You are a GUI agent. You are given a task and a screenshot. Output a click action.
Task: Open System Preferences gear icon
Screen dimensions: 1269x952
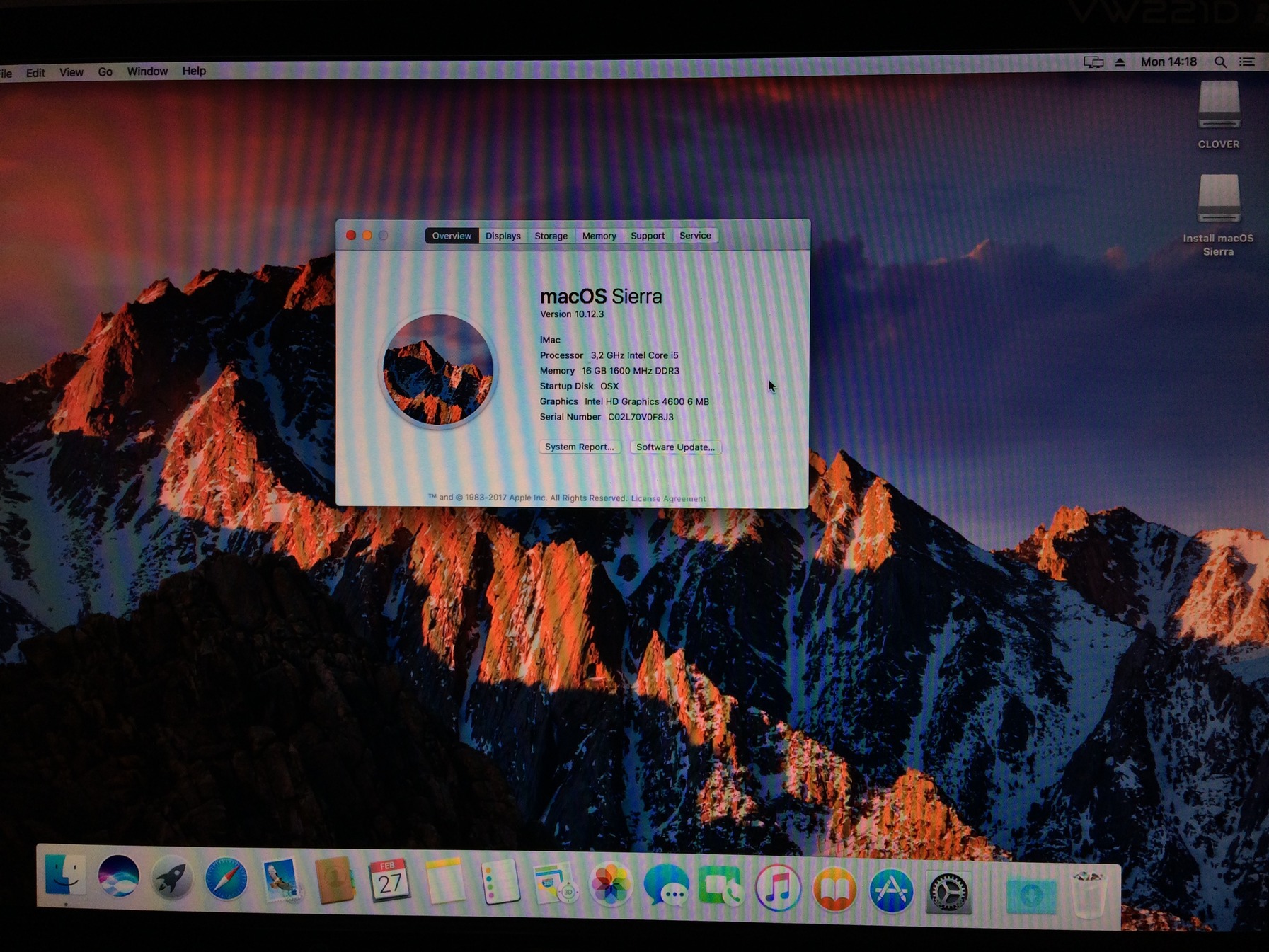pos(948,893)
